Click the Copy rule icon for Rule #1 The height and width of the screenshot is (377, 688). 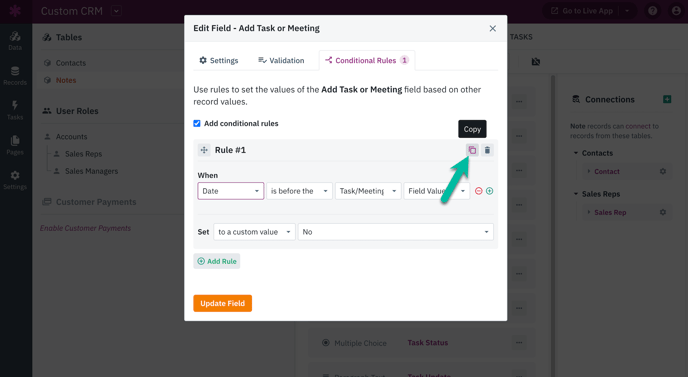pyautogui.click(x=472, y=150)
